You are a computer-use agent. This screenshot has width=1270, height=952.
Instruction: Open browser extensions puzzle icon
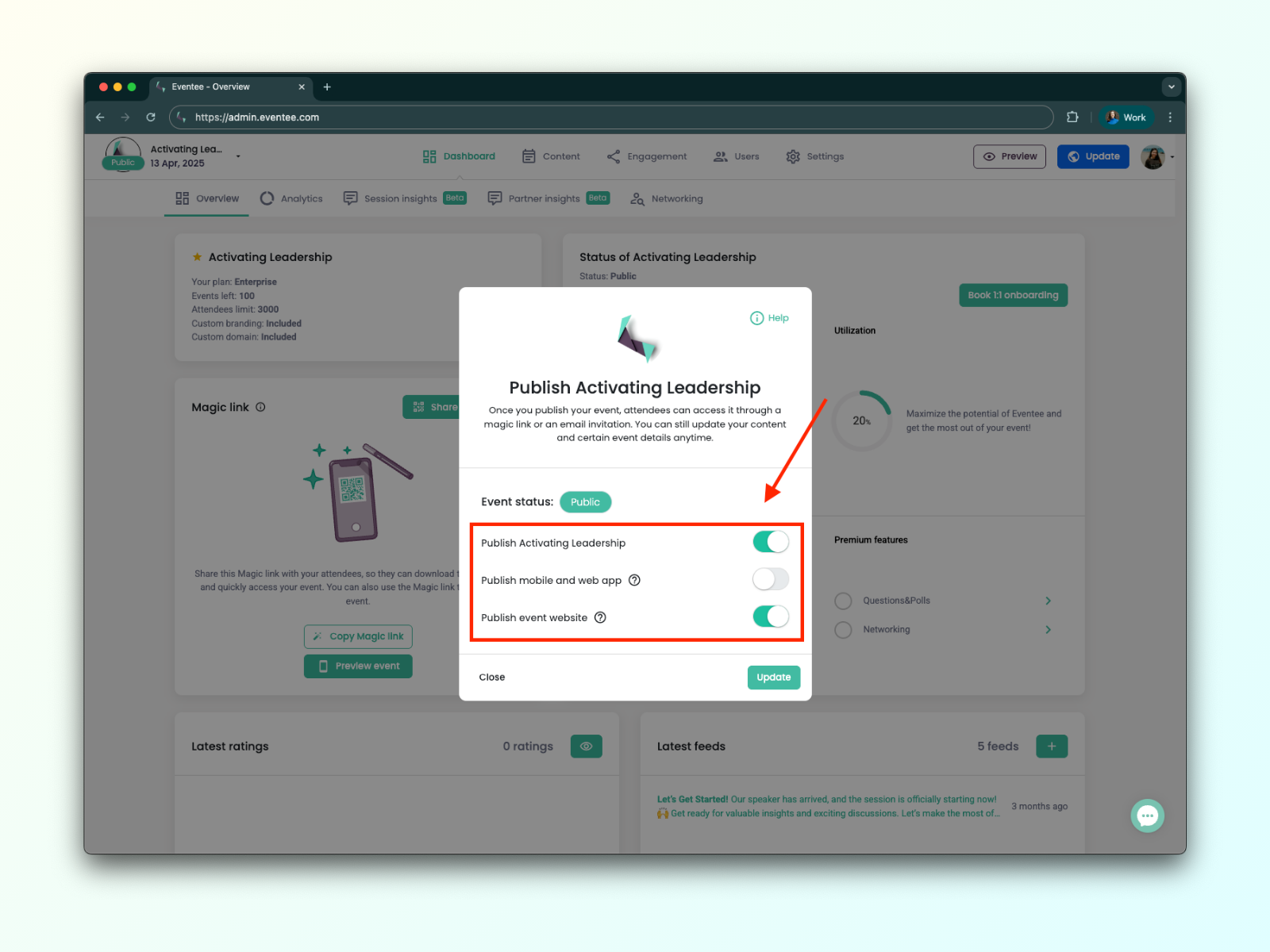click(1072, 117)
